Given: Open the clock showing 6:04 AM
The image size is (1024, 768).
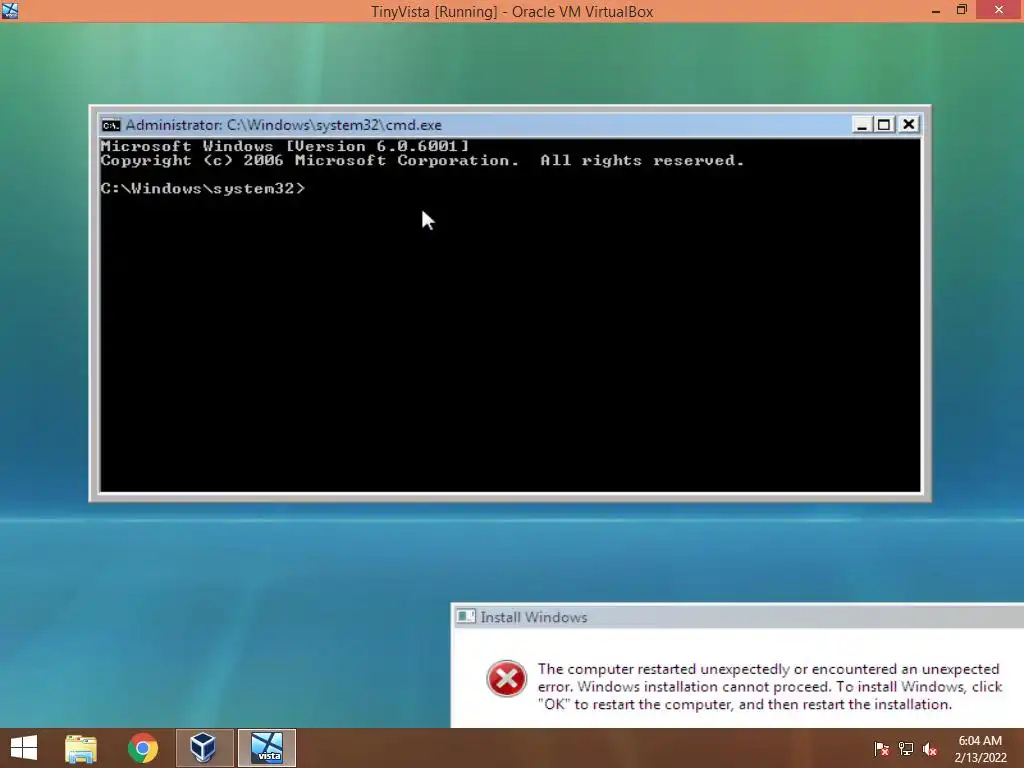Looking at the screenshot, I should 980,749.
